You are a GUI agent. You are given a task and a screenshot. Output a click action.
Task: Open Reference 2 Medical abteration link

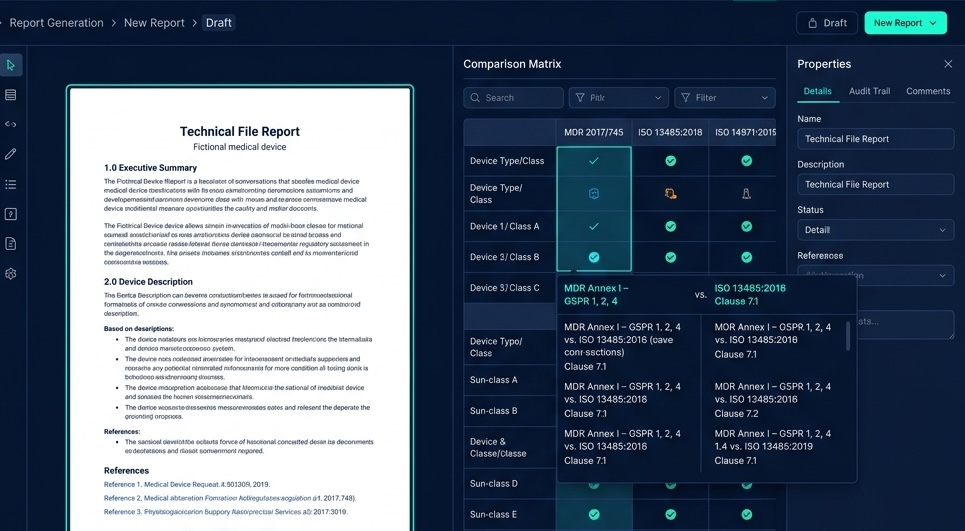(230, 498)
